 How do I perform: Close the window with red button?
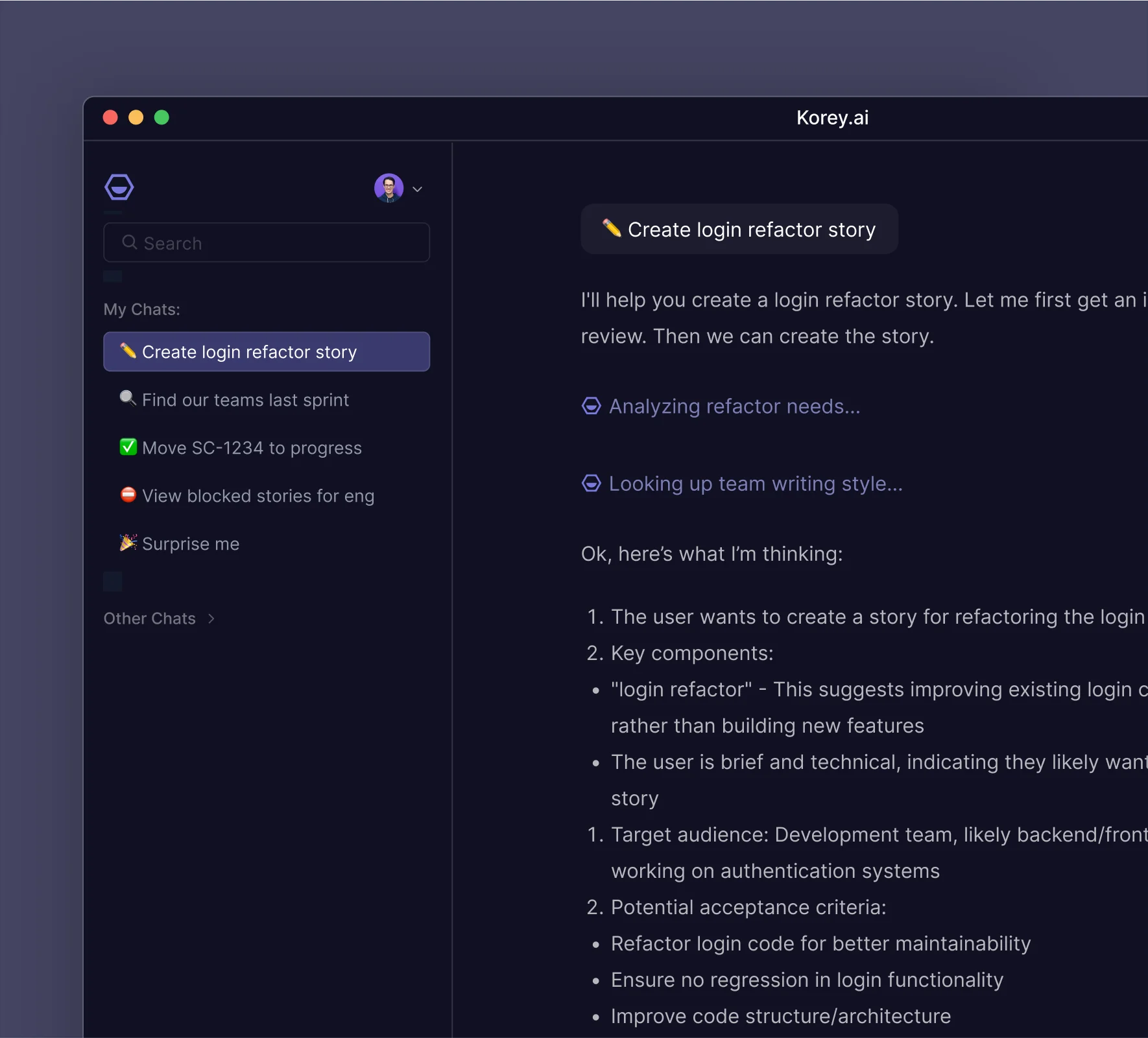tap(110, 117)
